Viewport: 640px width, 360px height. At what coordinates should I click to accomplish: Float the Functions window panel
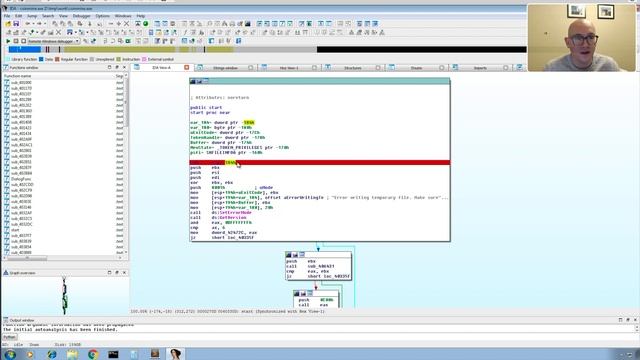(x=117, y=68)
